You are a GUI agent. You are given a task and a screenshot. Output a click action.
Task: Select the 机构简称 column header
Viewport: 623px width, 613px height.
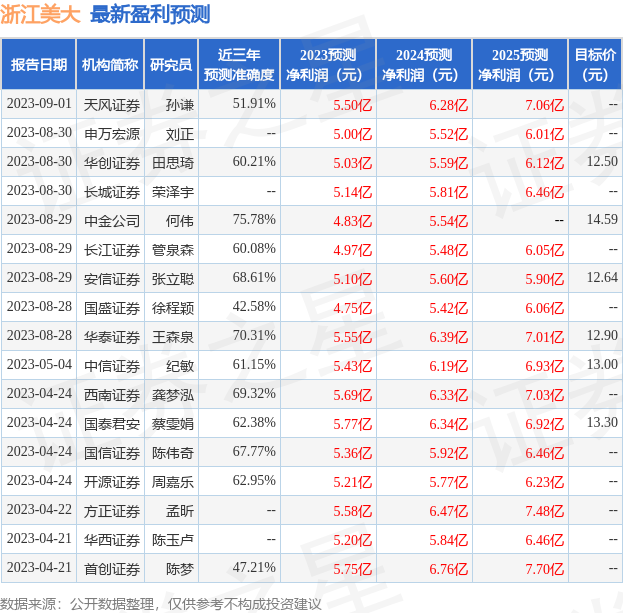[110, 64]
